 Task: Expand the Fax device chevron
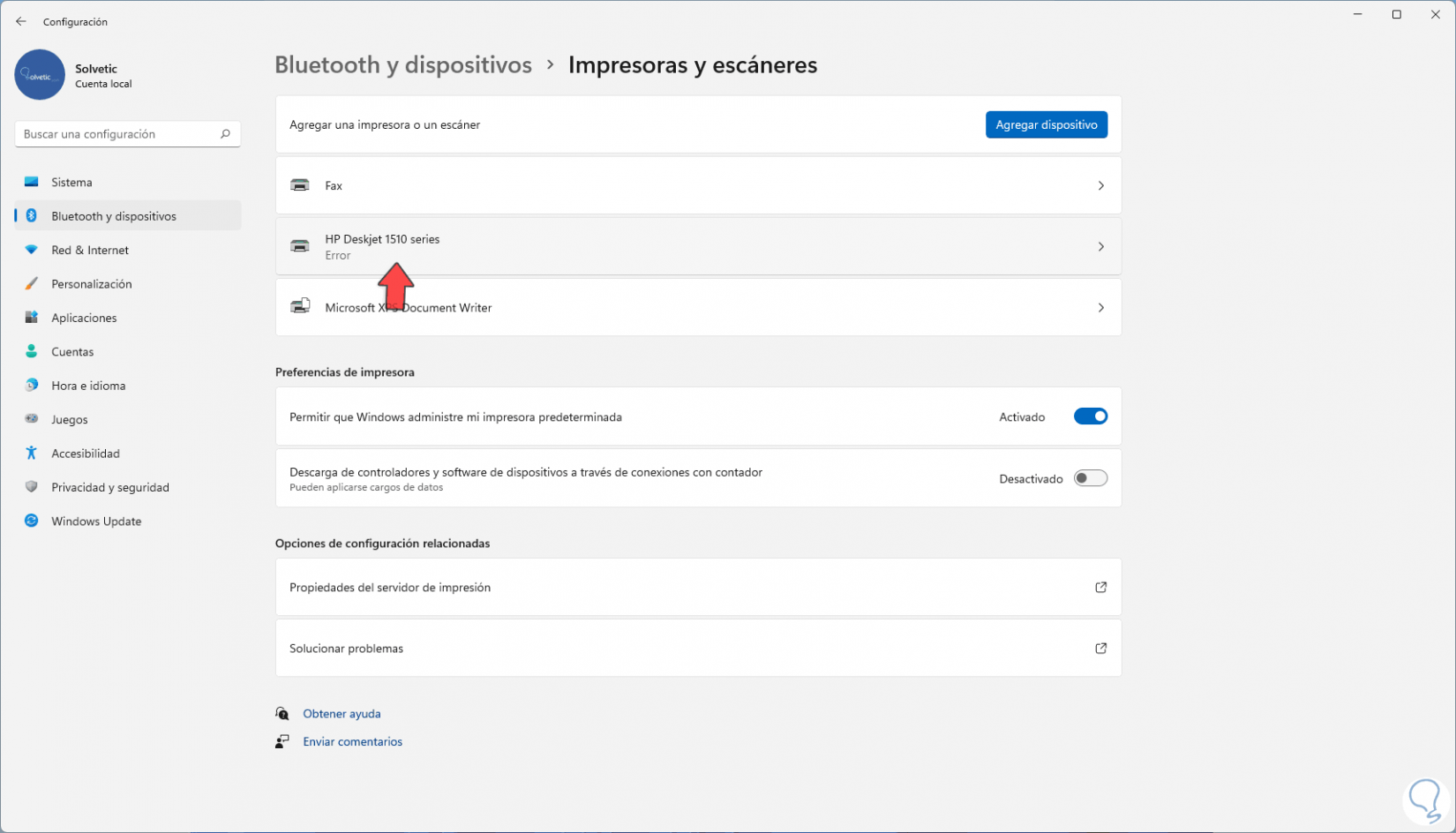point(1100,185)
